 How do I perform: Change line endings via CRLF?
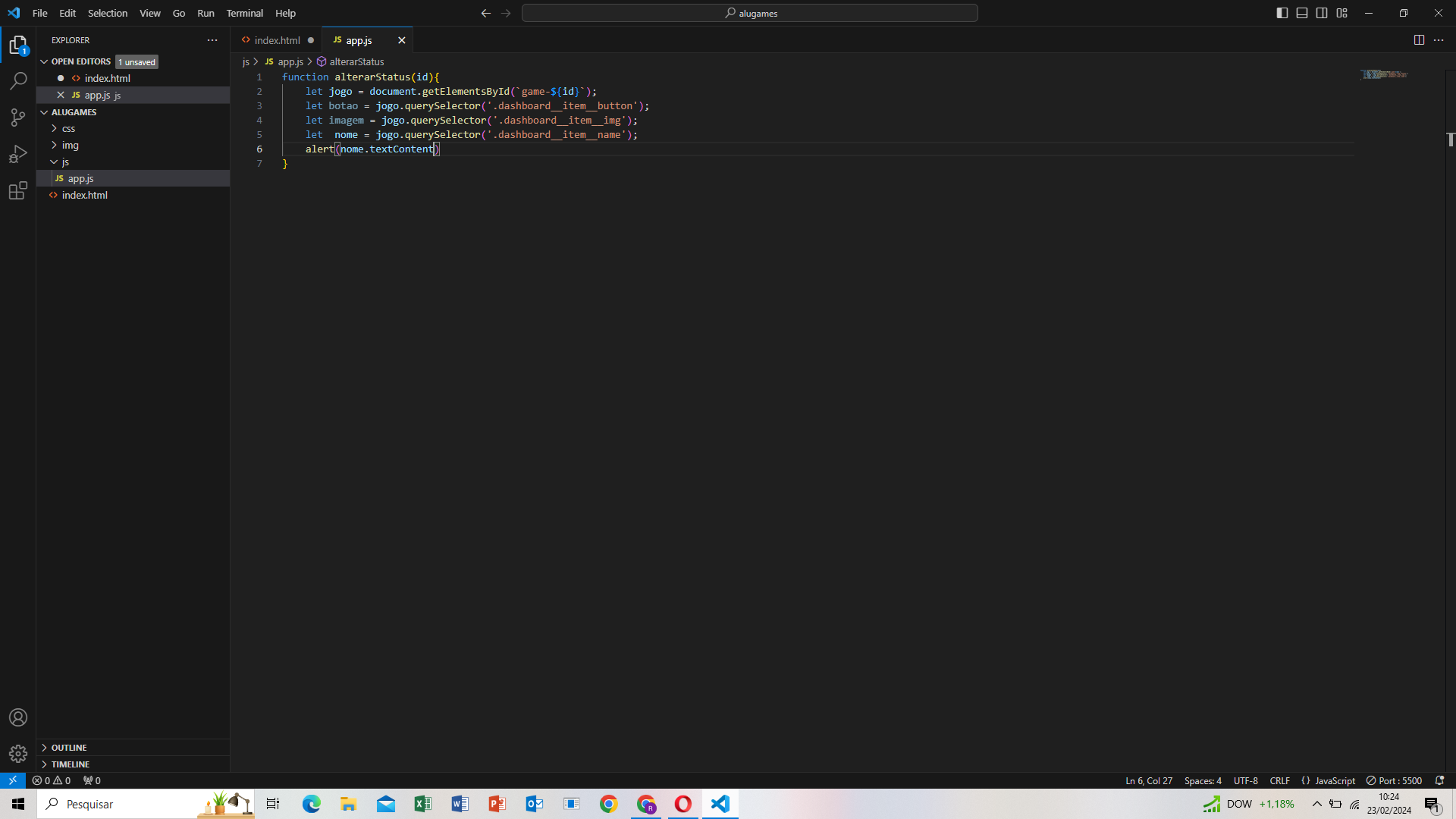pyautogui.click(x=1280, y=780)
